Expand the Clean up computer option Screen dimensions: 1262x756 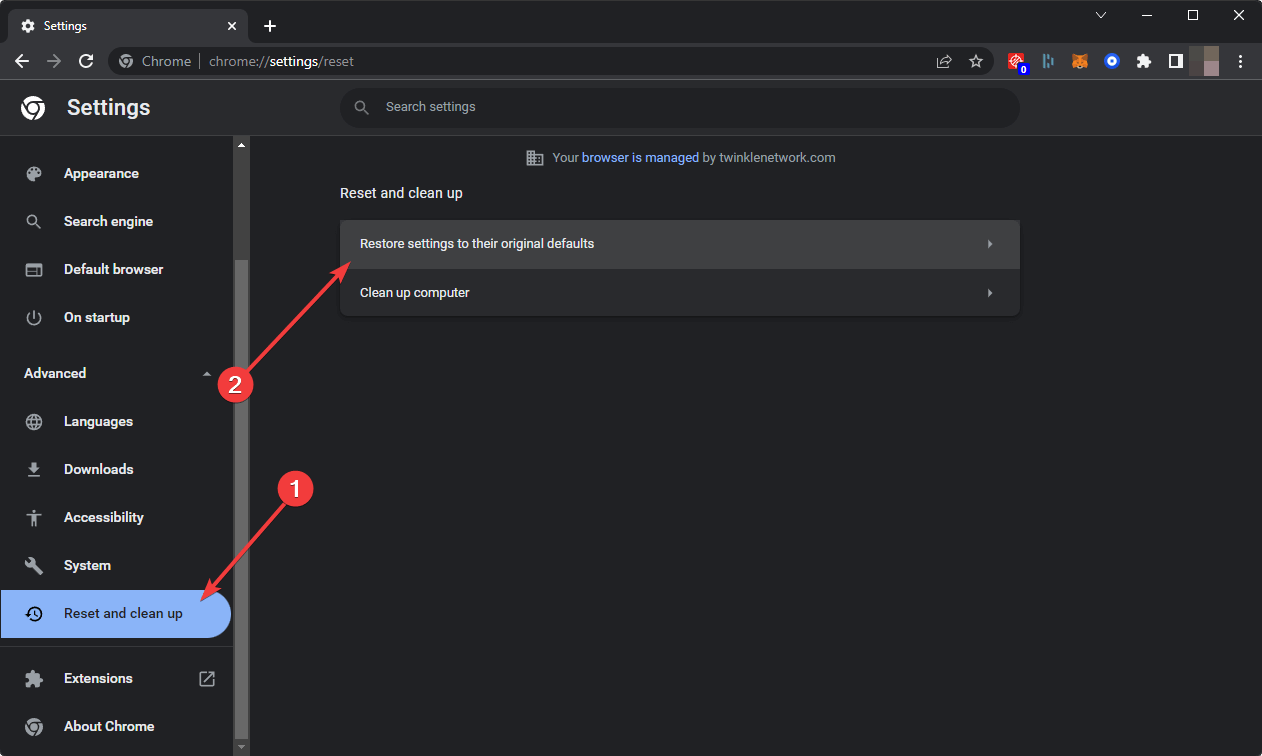click(x=680, y=292)
